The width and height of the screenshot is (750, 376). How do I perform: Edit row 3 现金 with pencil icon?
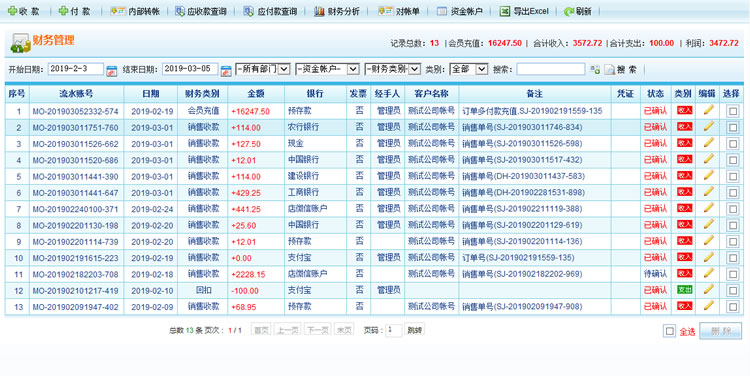(708, 143)
